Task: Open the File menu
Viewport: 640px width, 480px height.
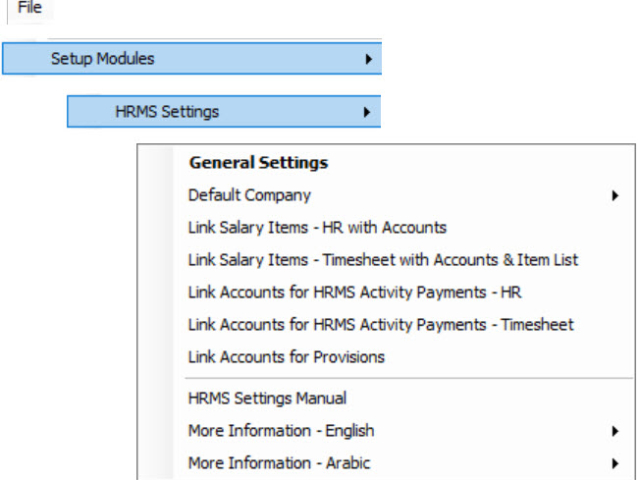Action: 29,8
